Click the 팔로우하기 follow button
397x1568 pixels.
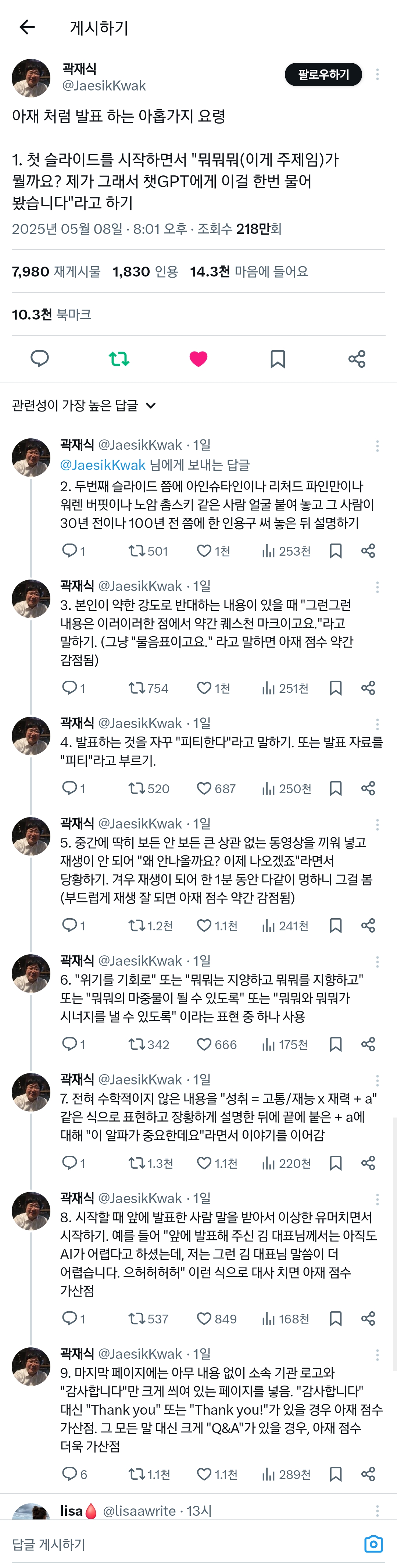coord(323,74)
